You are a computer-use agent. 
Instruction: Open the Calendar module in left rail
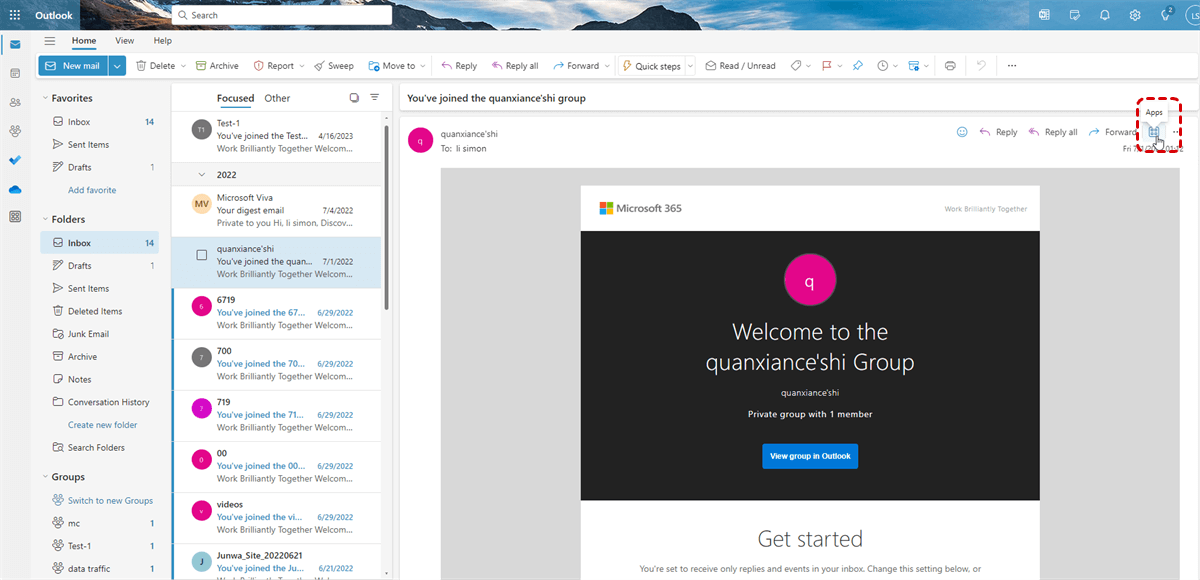click(15, 73)
